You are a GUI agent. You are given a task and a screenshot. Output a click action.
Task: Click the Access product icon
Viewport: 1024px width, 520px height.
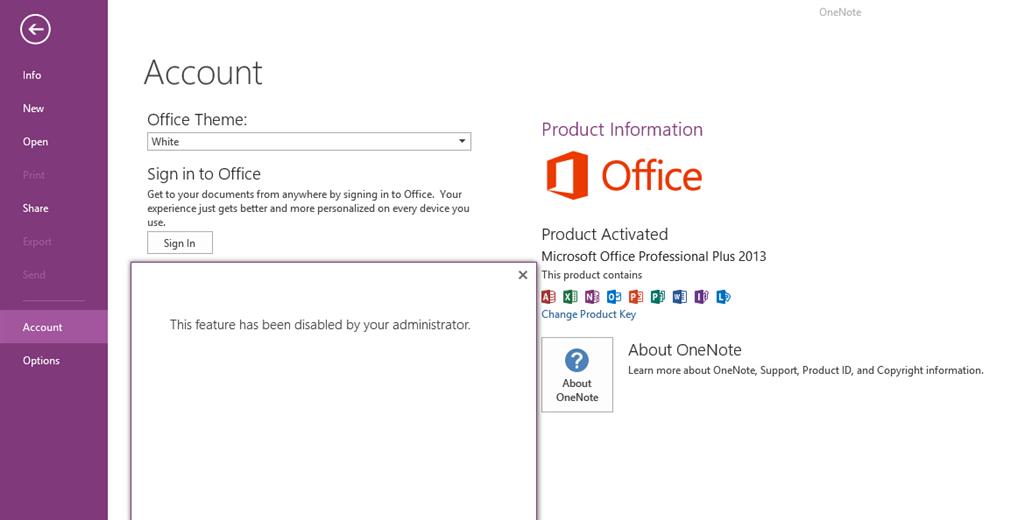(549, 297)
